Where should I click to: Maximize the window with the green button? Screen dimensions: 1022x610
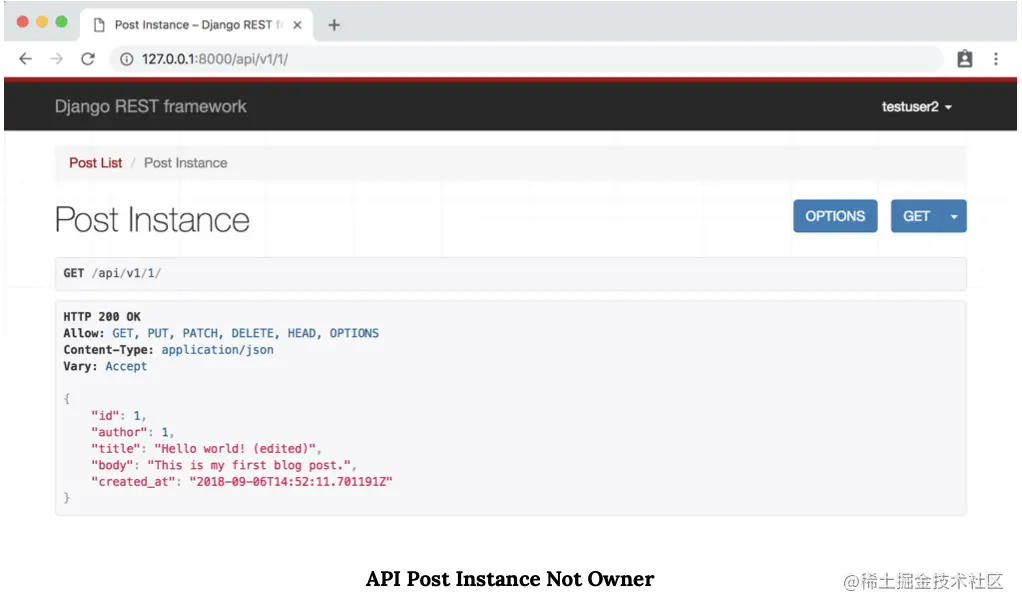click(x=61, y=22)
